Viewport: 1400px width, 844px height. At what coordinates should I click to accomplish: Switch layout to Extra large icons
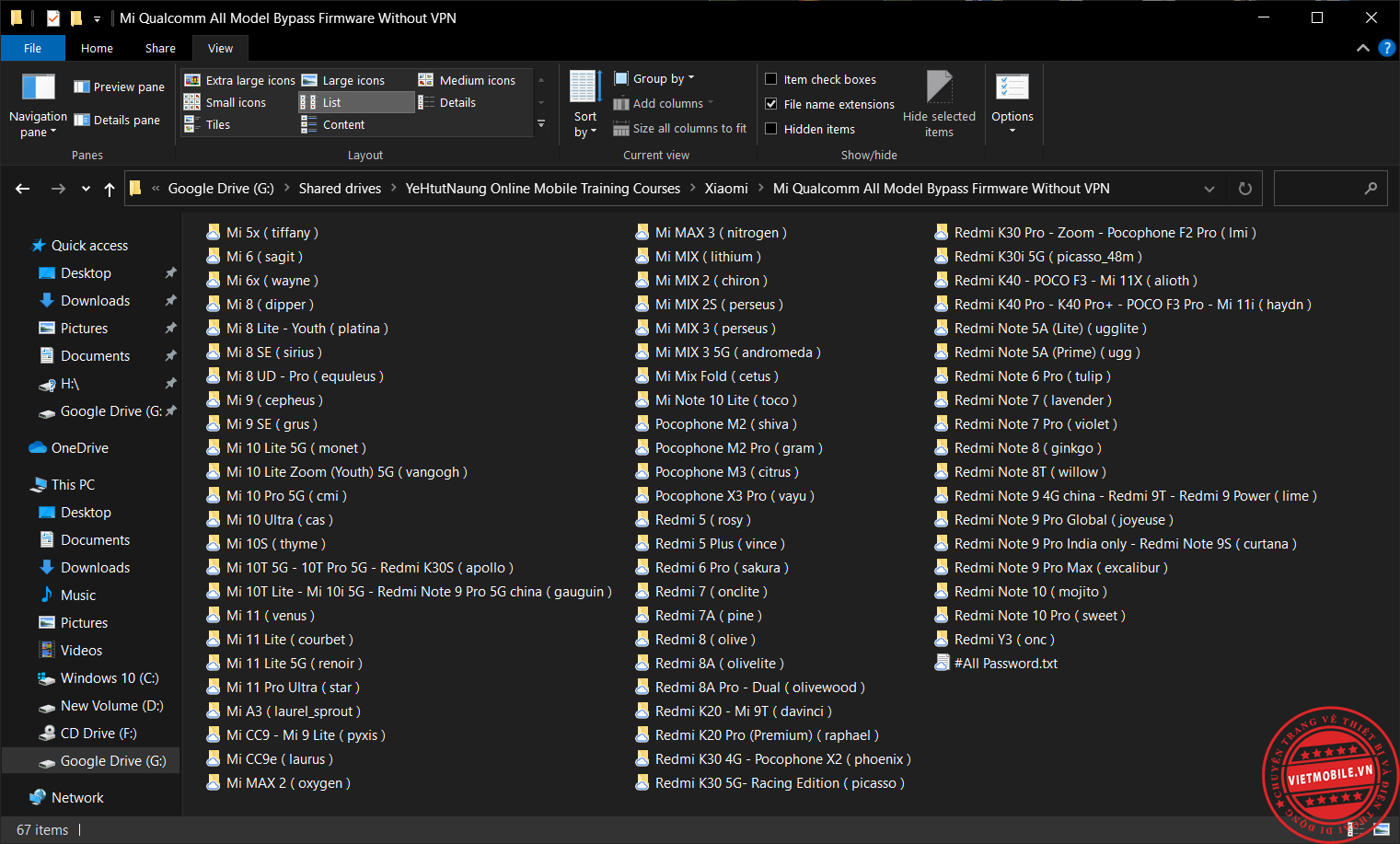coord(239,80)
